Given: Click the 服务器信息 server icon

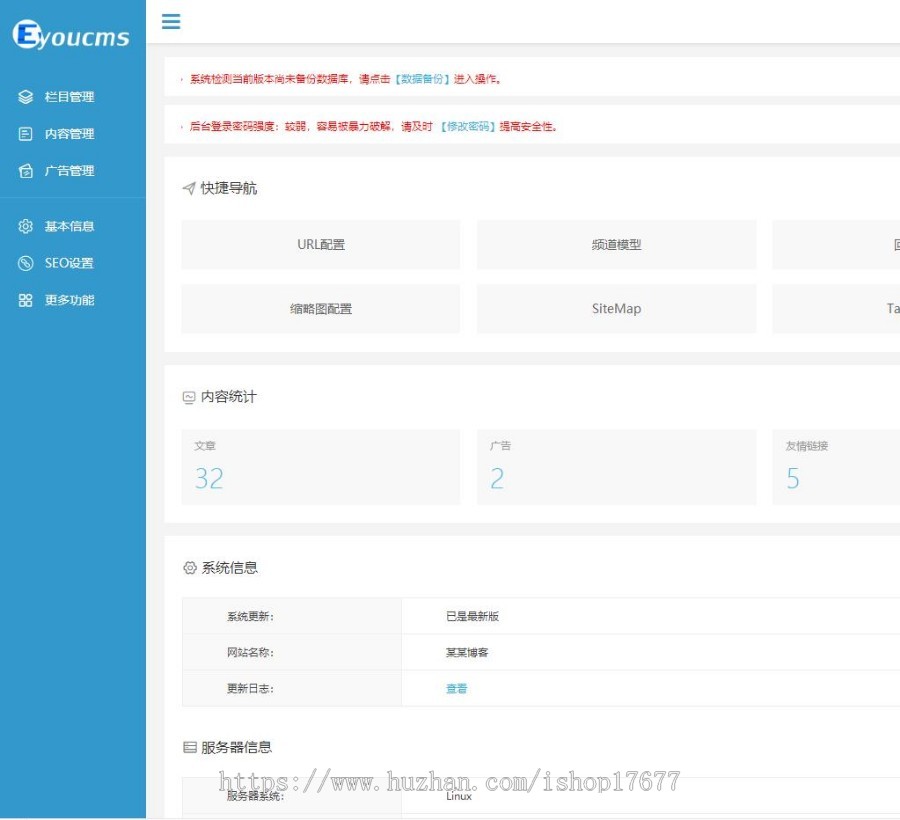Looking at the screenshot, I should coord(189,747).
